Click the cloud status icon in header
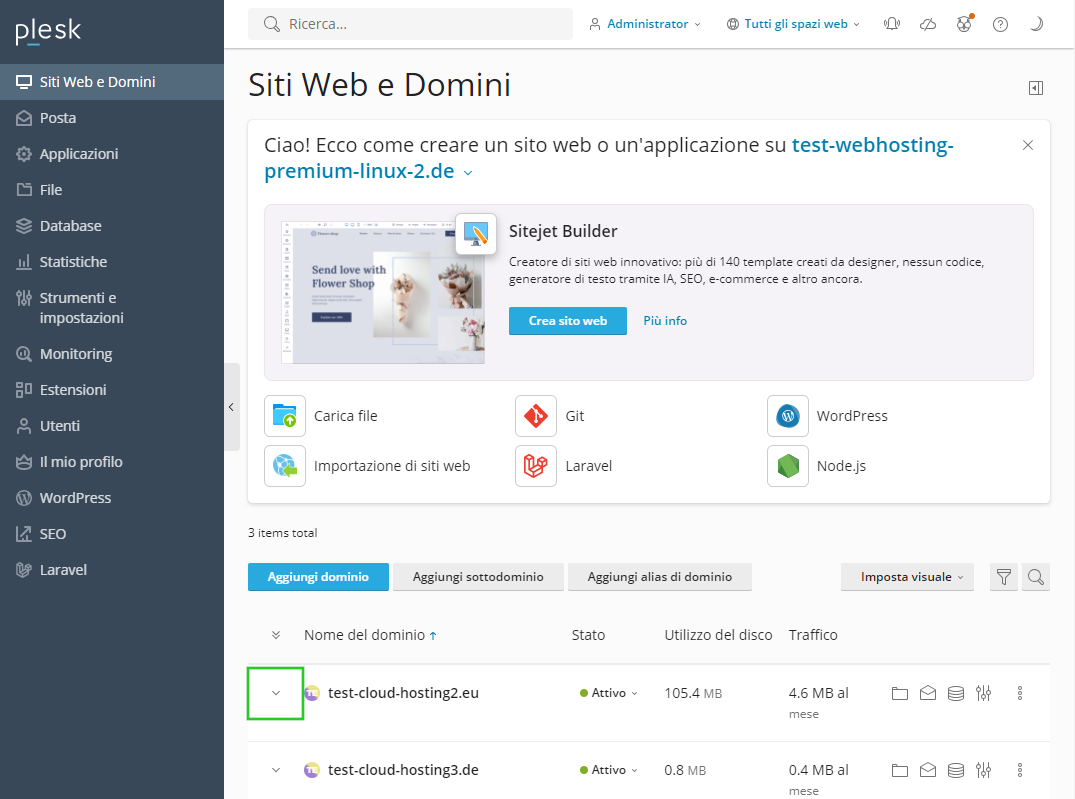The height and width of the screenshot is (799, 1075). (x=928, y=25)
